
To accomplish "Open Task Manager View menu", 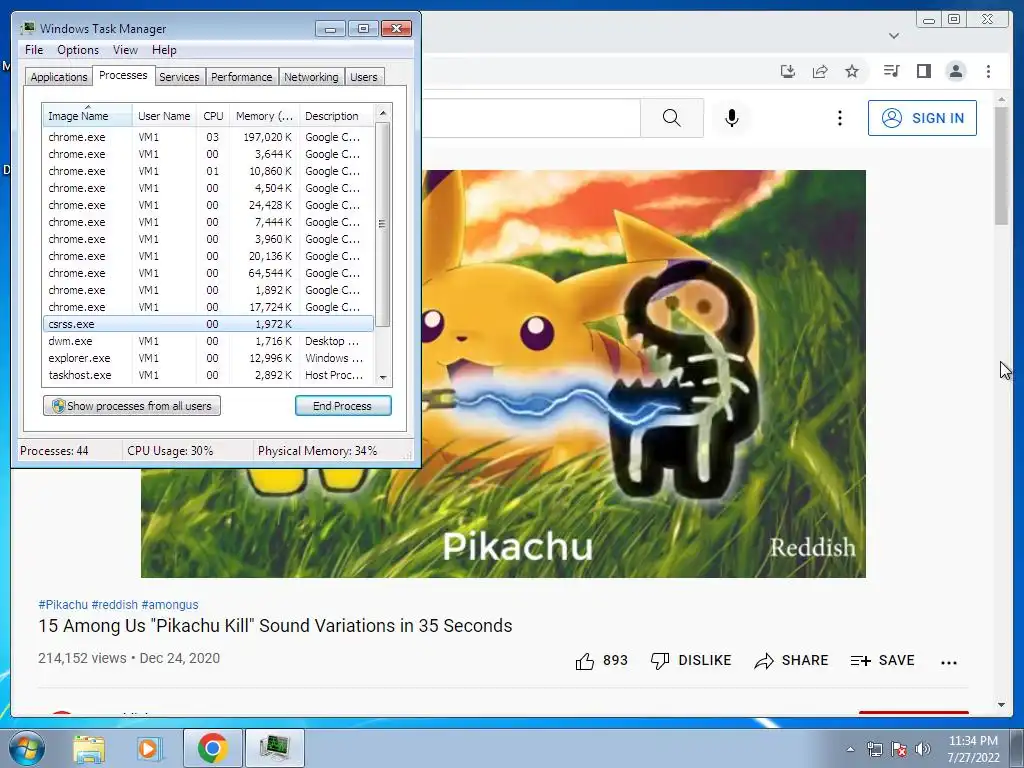I will click(x=125, y=50).
